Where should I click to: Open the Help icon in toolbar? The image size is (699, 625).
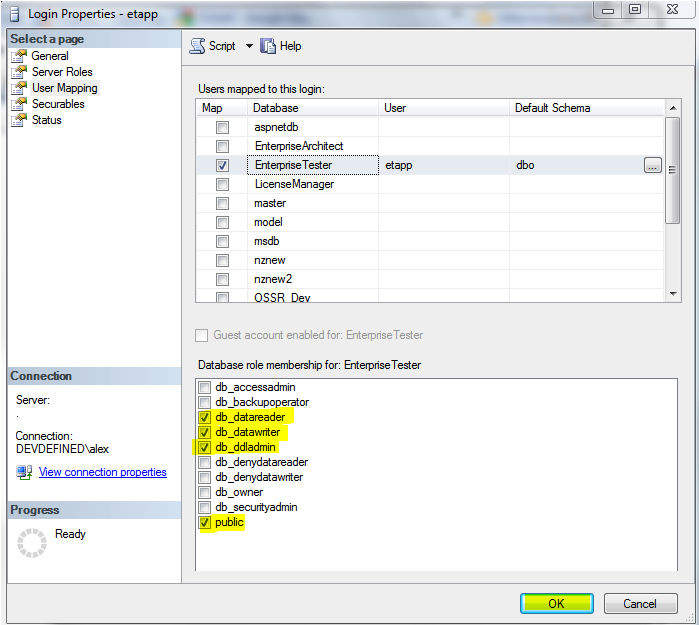pos(268,46)
